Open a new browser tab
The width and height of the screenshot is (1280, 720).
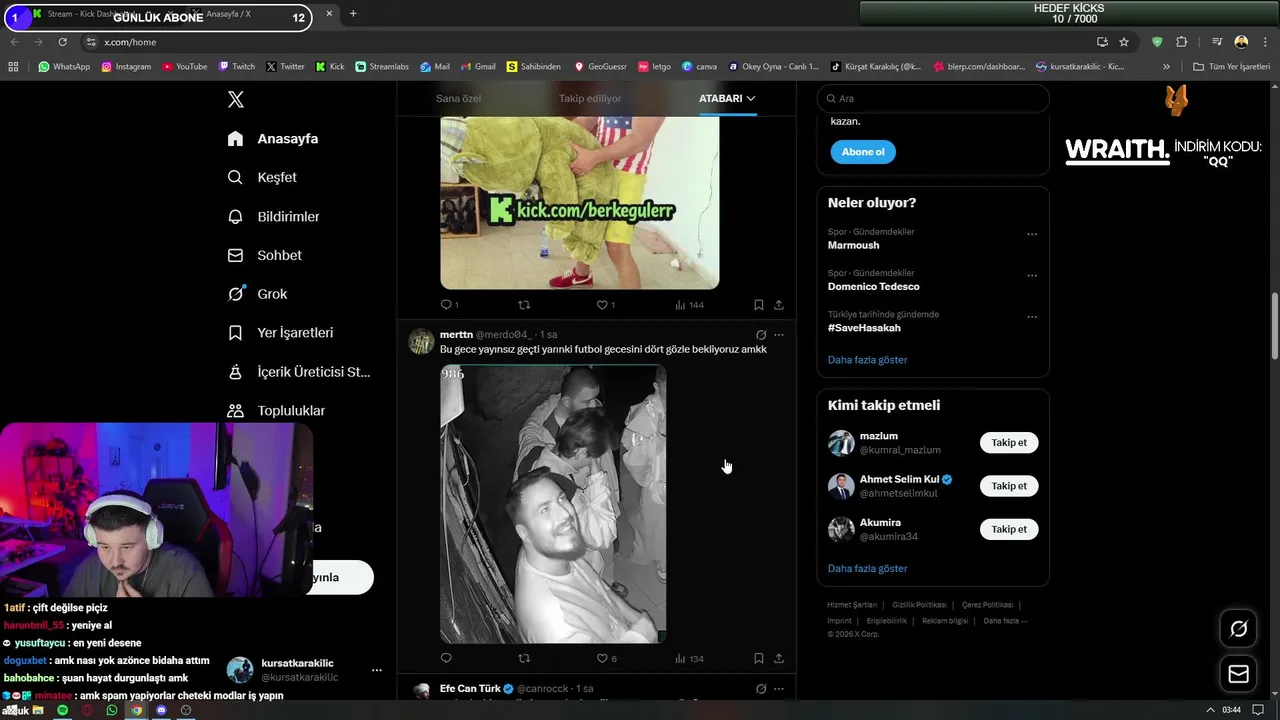353,14
